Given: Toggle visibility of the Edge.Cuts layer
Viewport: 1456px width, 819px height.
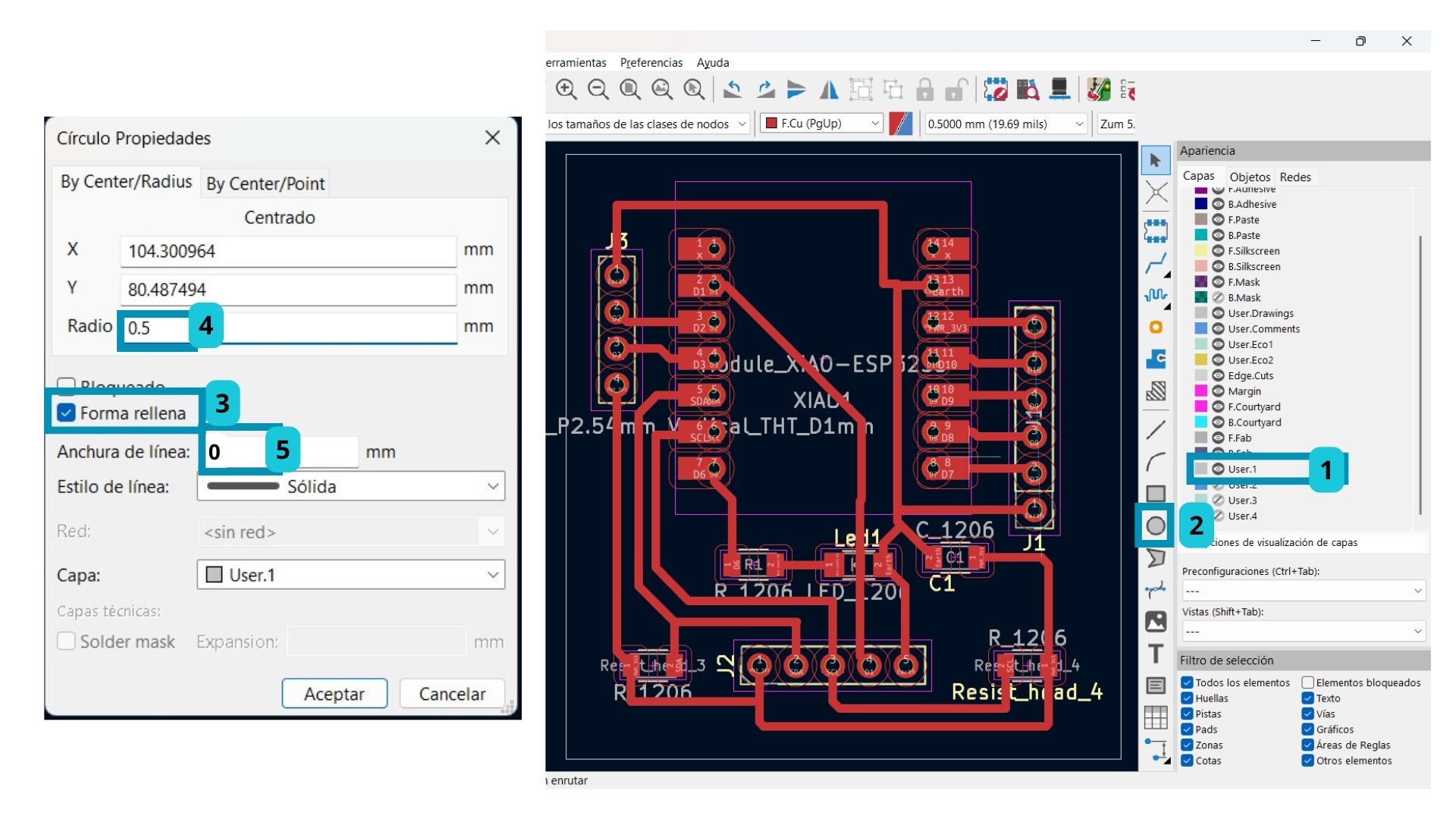Looking at the screenshot, I should point(1218,375).
